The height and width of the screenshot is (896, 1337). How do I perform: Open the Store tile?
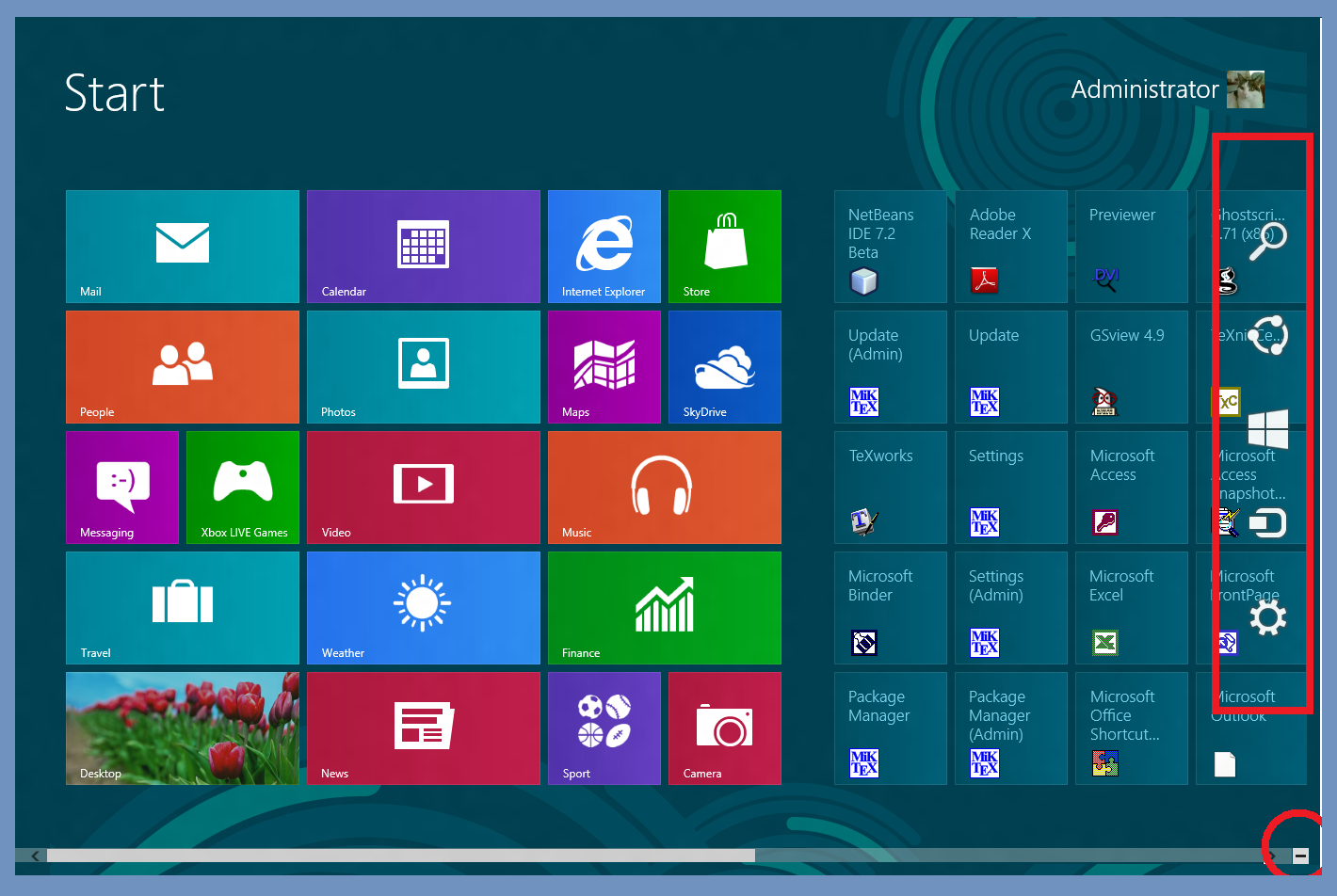coord(725,247)
